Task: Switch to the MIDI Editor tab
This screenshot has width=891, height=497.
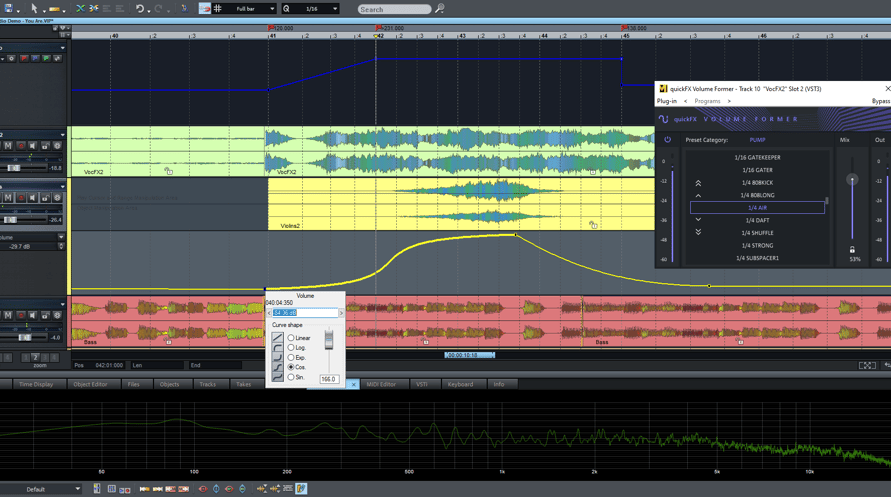Action: (x=381, y=385)
